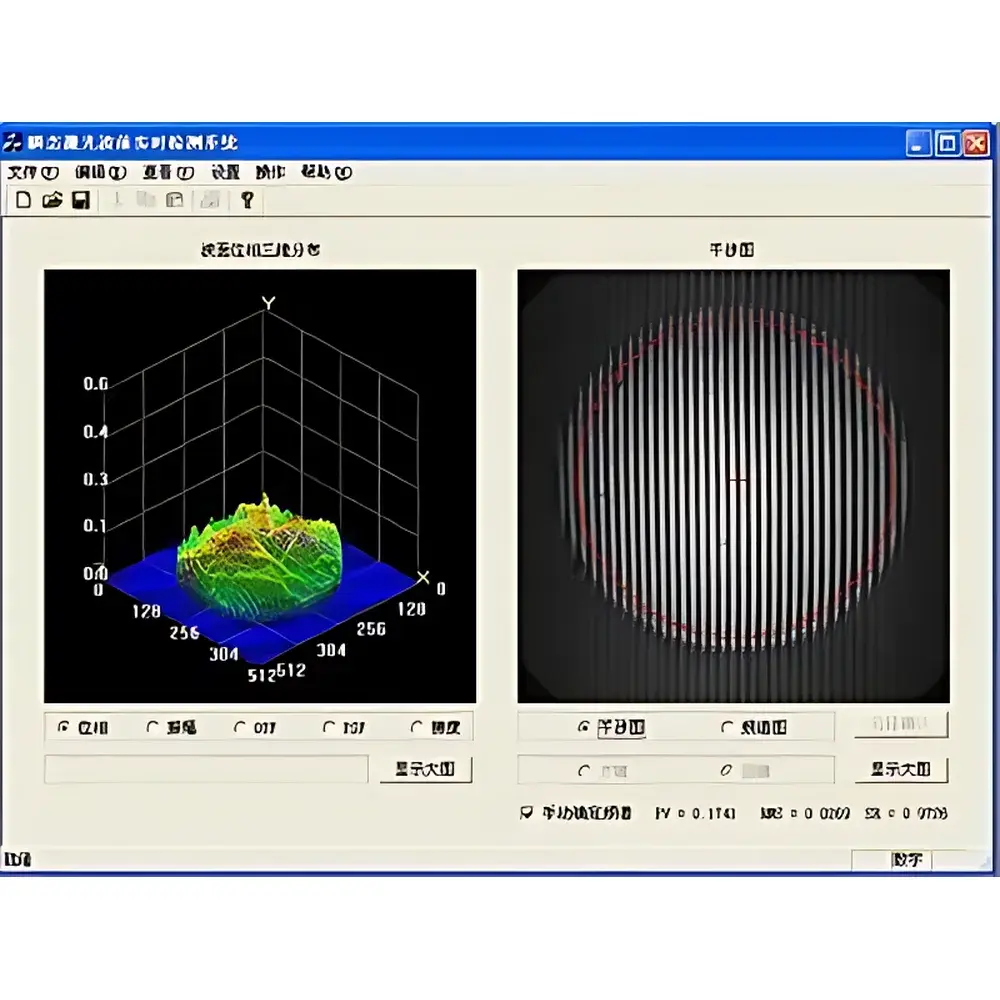Click the application logo in the title bar
The width and height of the screenshot is (1000, 1000).
[14, 143]
